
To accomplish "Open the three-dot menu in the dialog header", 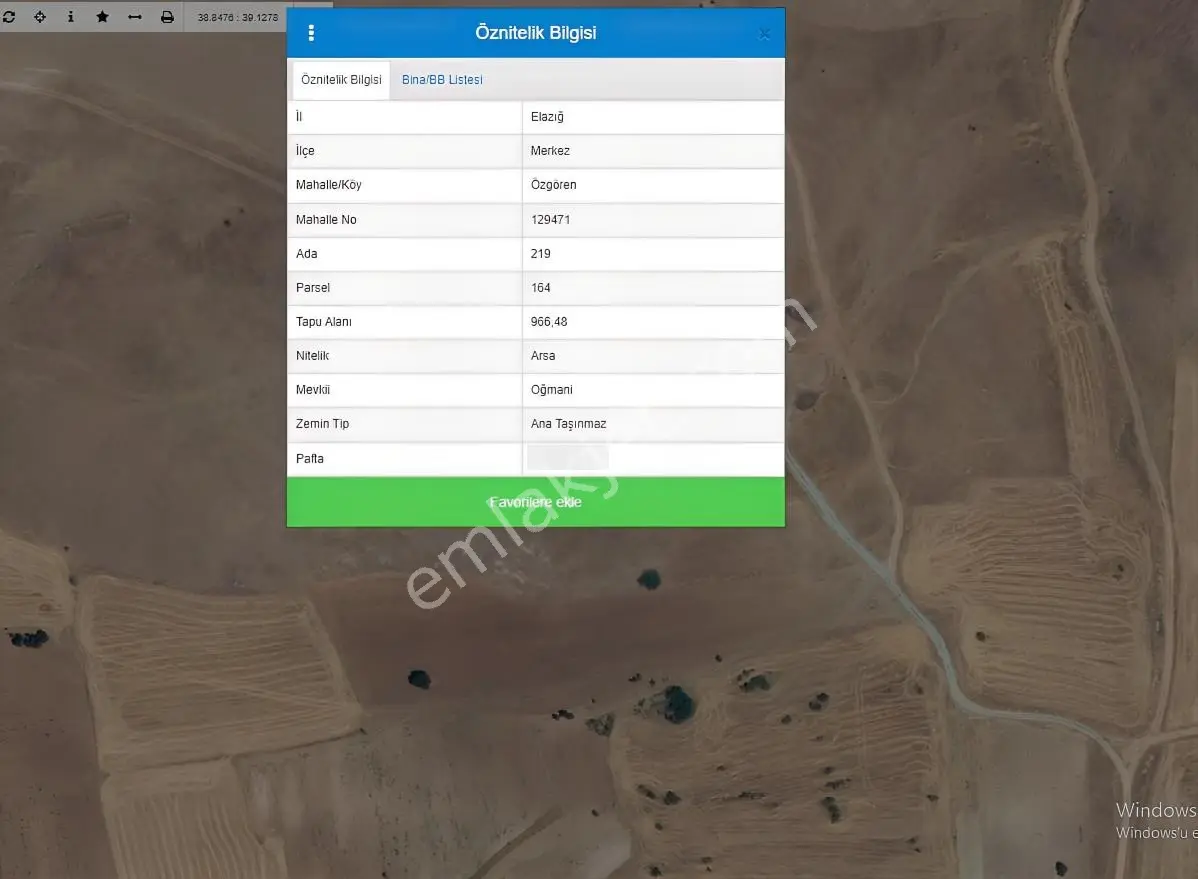I will (311, 33).
